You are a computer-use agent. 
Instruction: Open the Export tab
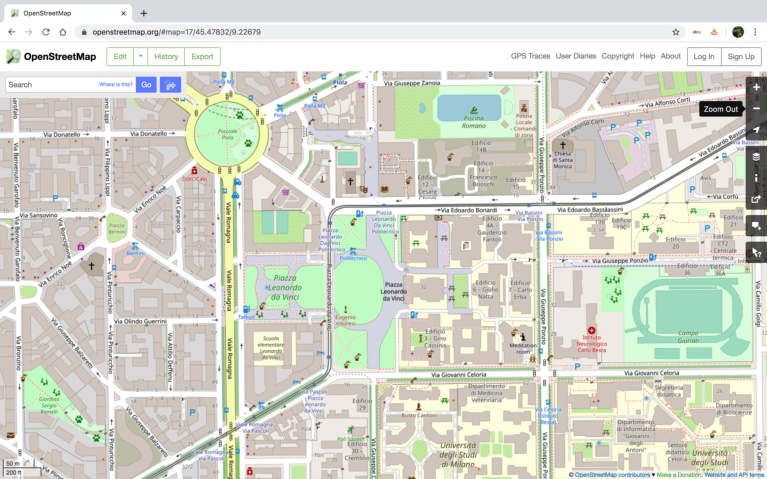tap(202, 56)
